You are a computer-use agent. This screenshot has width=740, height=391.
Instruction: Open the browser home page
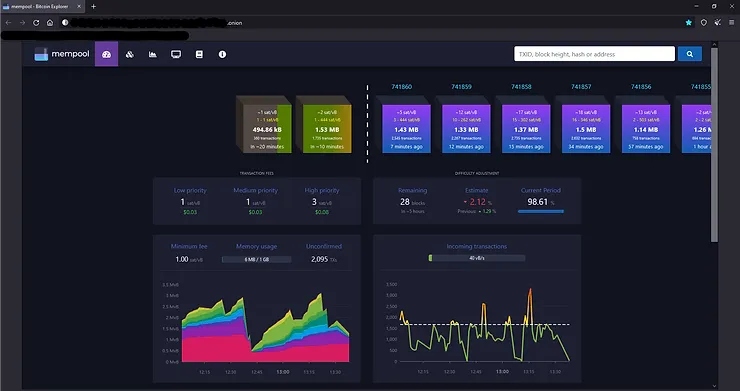point(50,23)
